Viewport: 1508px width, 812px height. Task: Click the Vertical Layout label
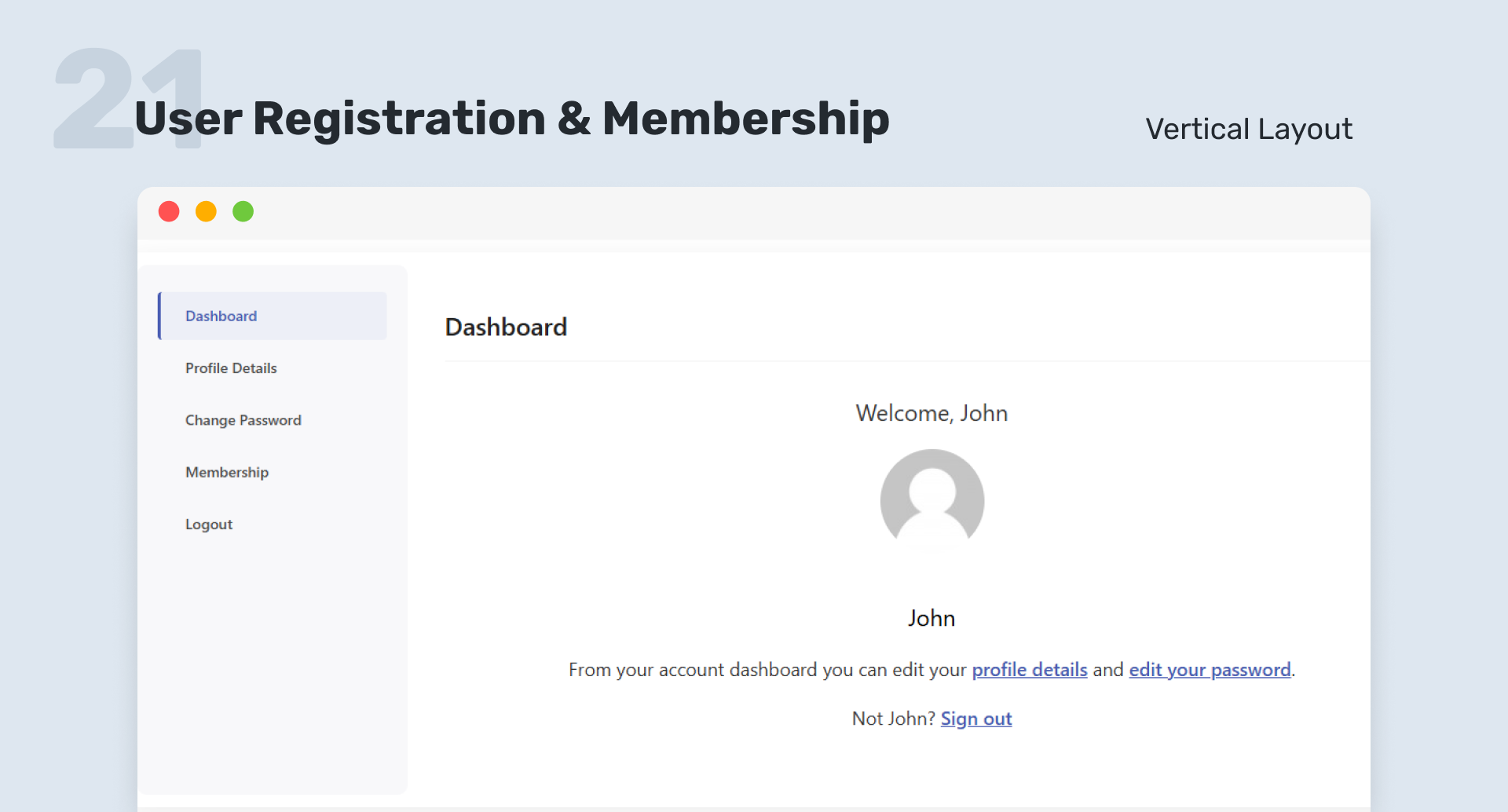(x=1249, y=129)
